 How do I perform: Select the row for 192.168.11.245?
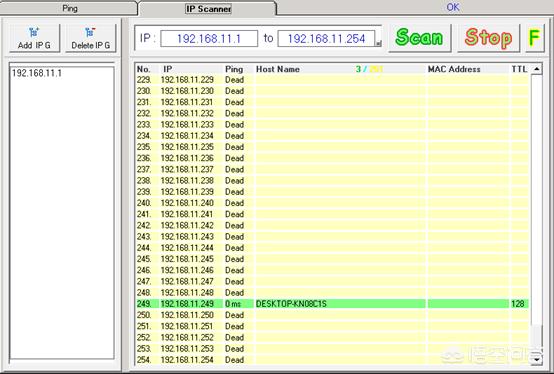pyautogui.click(x=332, y=259)
